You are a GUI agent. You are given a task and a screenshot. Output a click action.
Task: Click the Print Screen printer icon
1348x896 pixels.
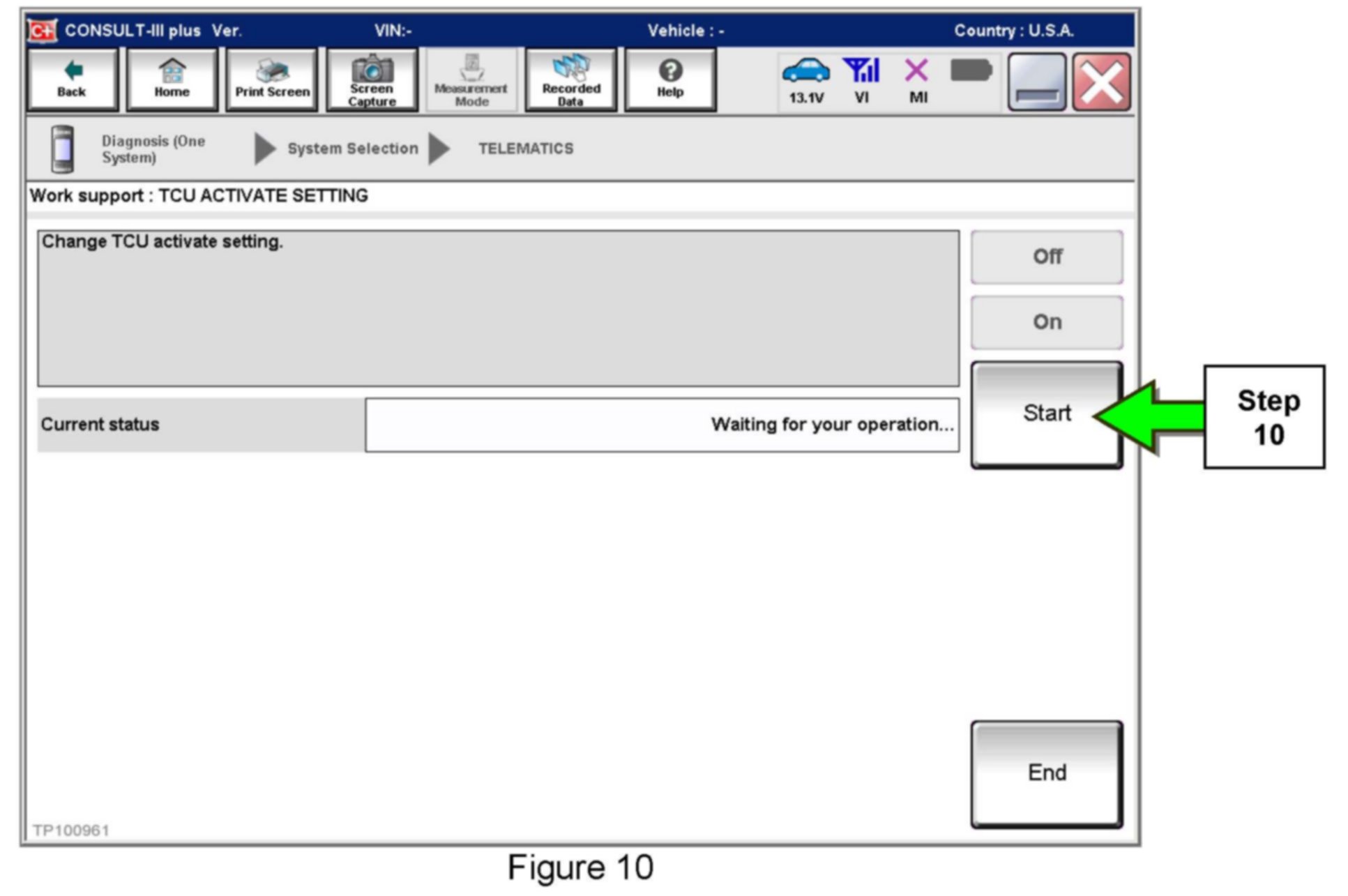[272, 79]
